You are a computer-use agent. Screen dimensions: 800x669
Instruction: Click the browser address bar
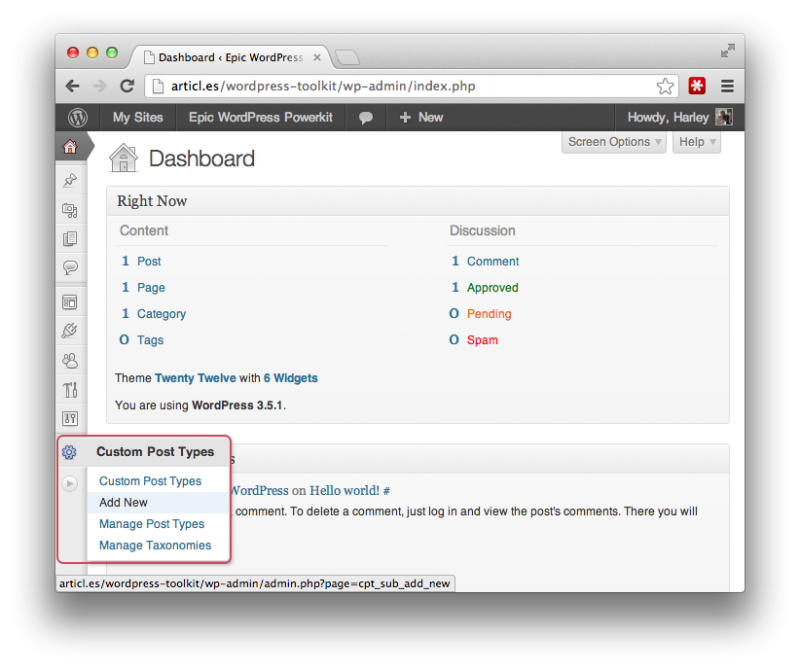[x=412, y=86]
